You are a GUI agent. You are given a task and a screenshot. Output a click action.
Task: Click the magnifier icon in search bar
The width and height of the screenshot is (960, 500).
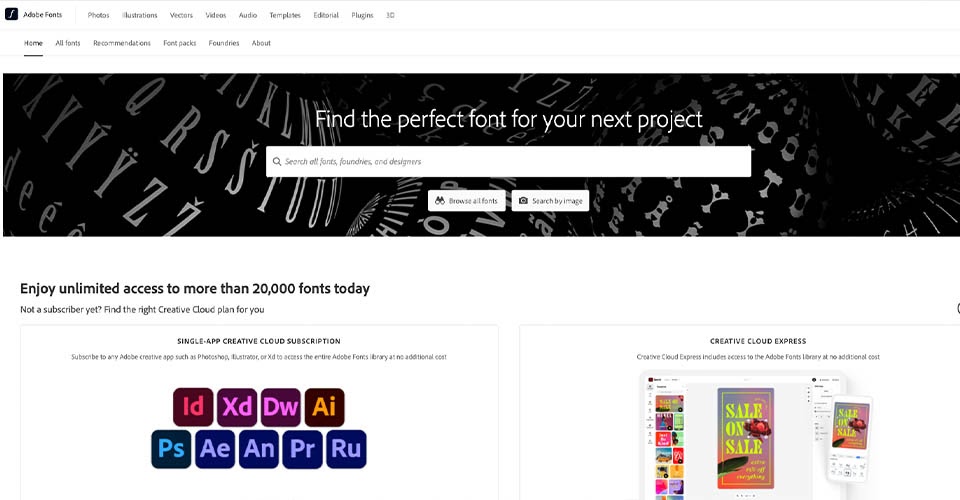pos(277,162)
